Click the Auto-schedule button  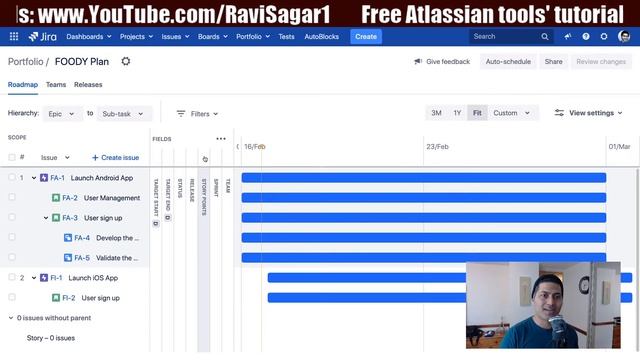coord(508,62)
